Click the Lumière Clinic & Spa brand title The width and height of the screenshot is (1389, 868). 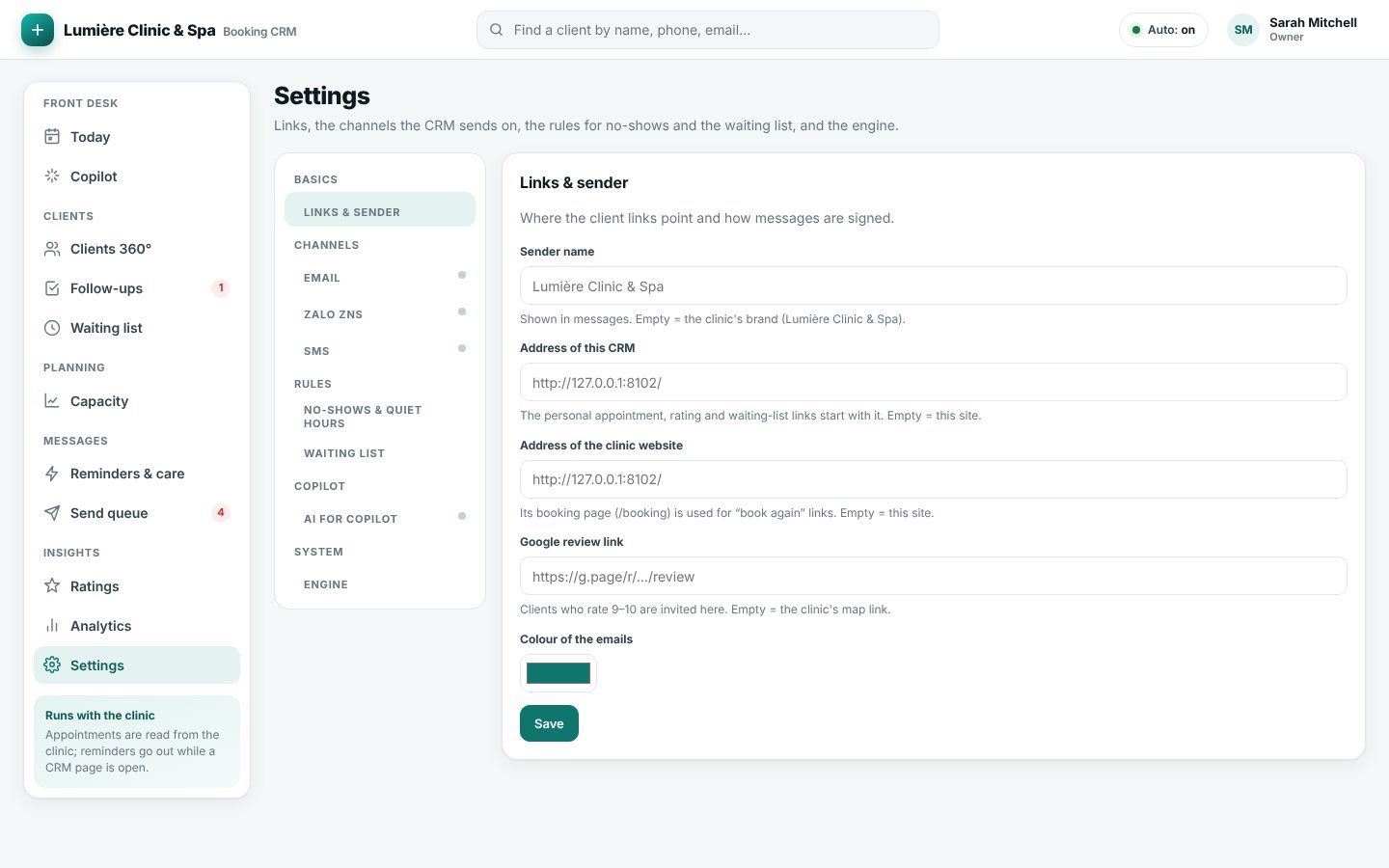140,30
